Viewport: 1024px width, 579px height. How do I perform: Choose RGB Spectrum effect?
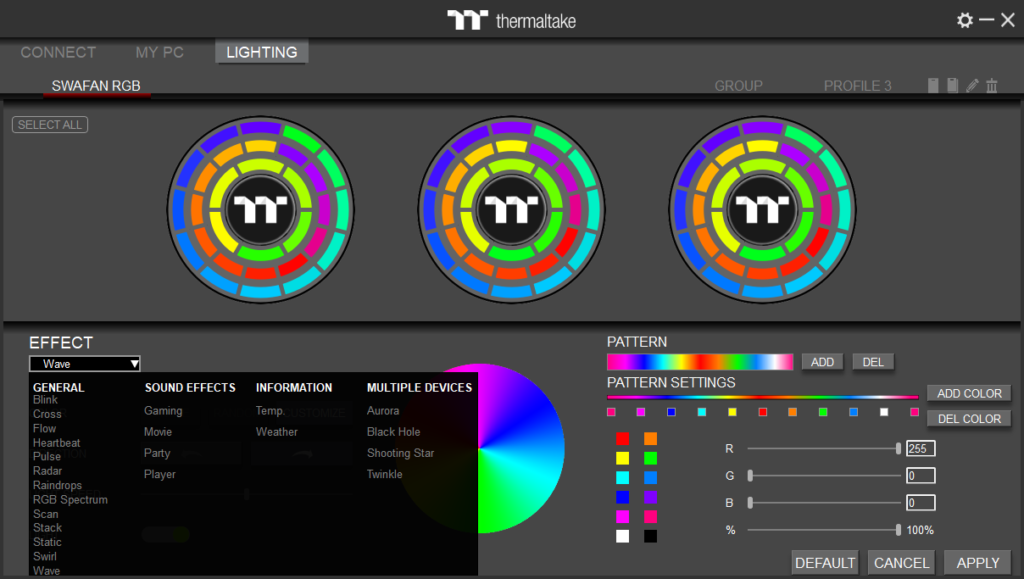click(71, 499)
